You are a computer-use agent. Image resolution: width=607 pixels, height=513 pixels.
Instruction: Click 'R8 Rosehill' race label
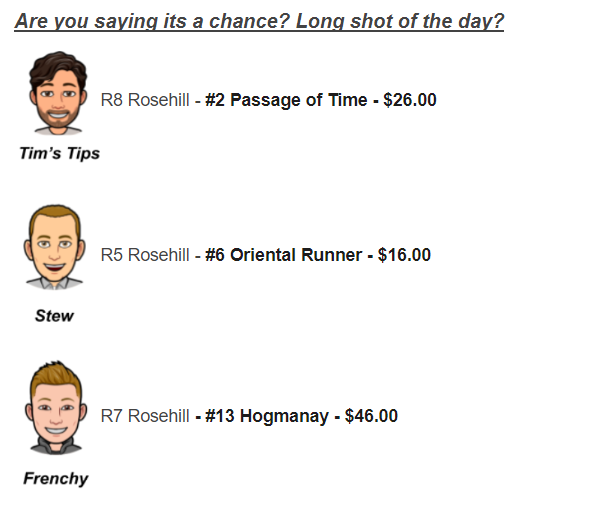(145, 100)
